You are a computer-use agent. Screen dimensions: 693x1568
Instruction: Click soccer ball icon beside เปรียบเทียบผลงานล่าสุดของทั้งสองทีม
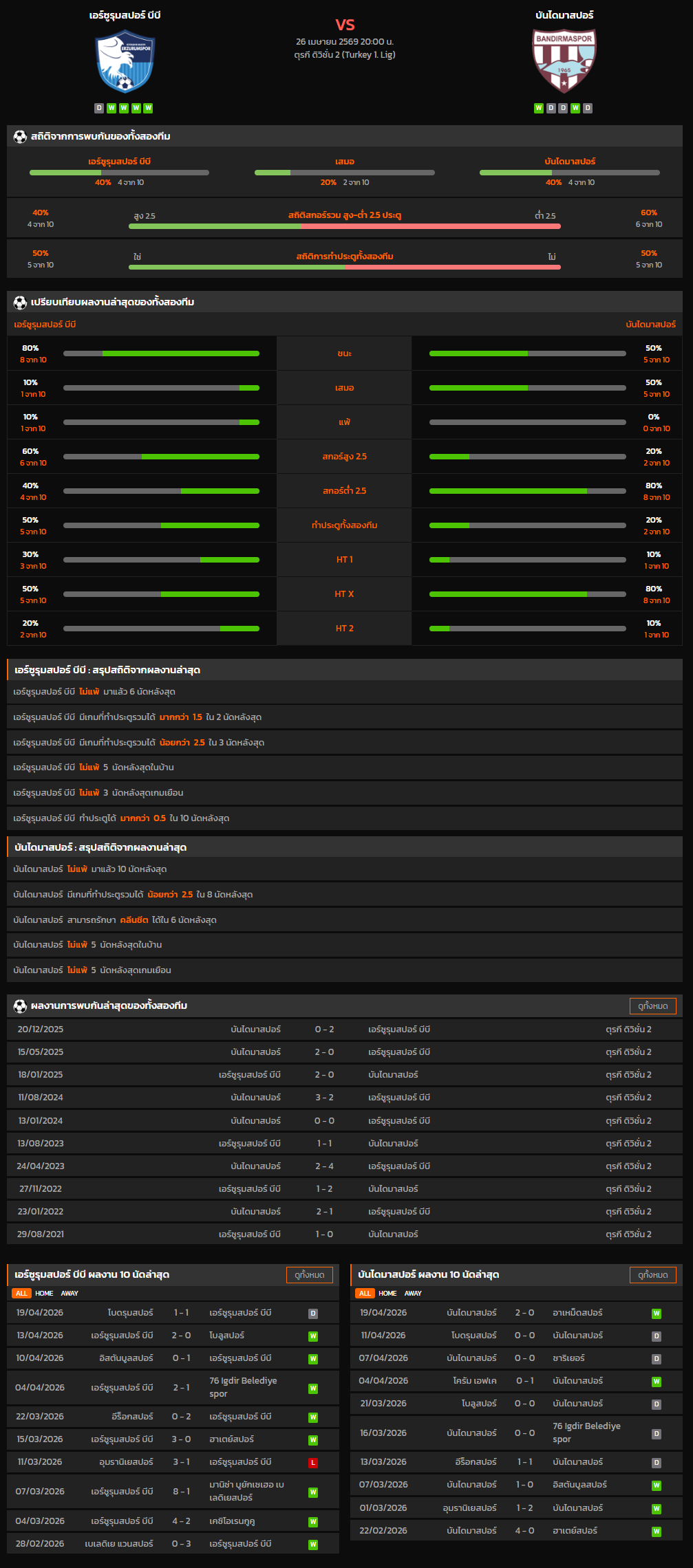[20, 303]
